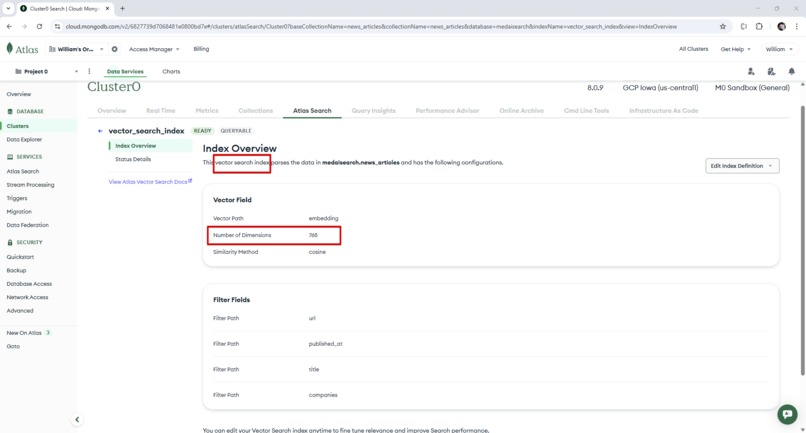
Task: Open project options three-dot menu
Action: 89,71
